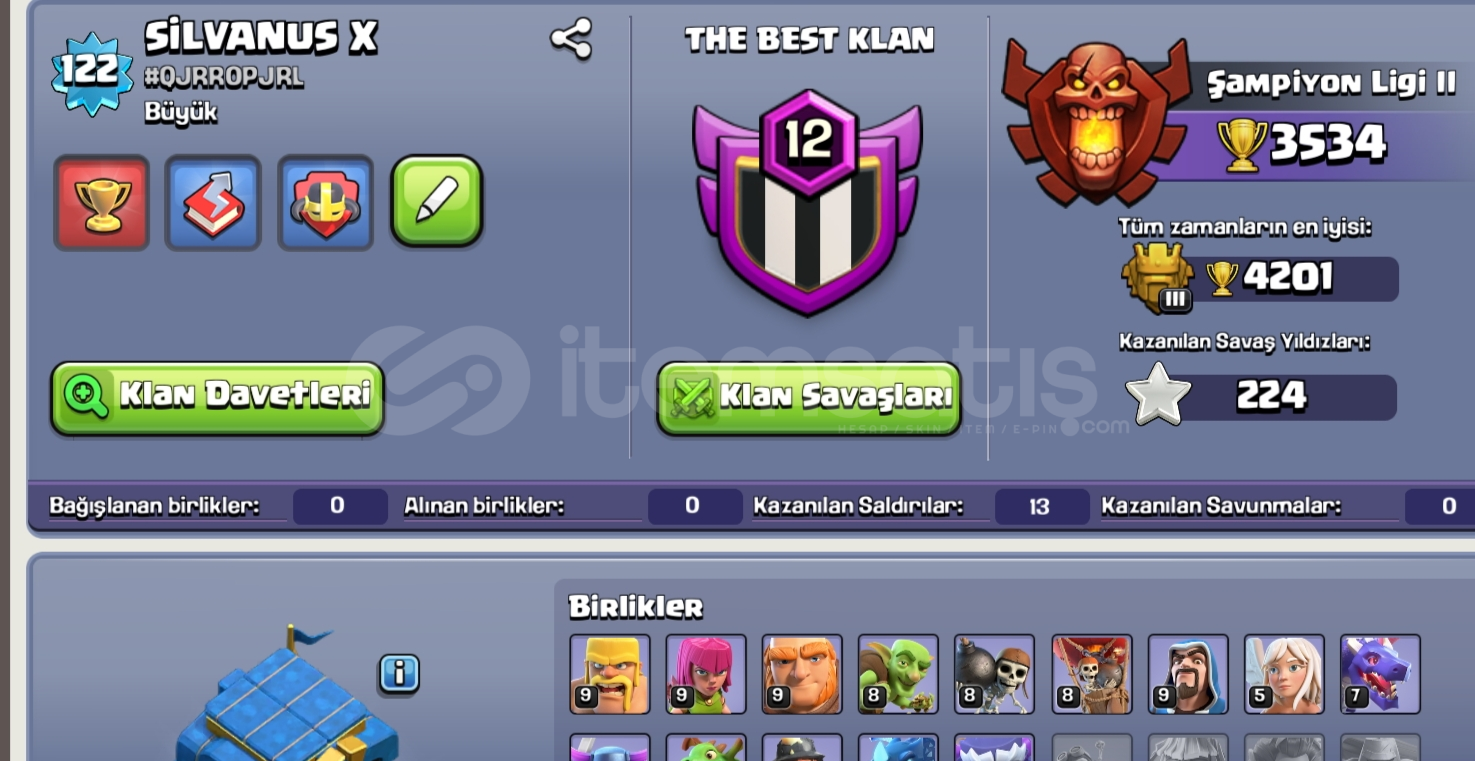Screen dimensions: 1475x761
Task: Select the Wall Breaker troop icon
Action: pyautogui.click(x=994, y=674)
